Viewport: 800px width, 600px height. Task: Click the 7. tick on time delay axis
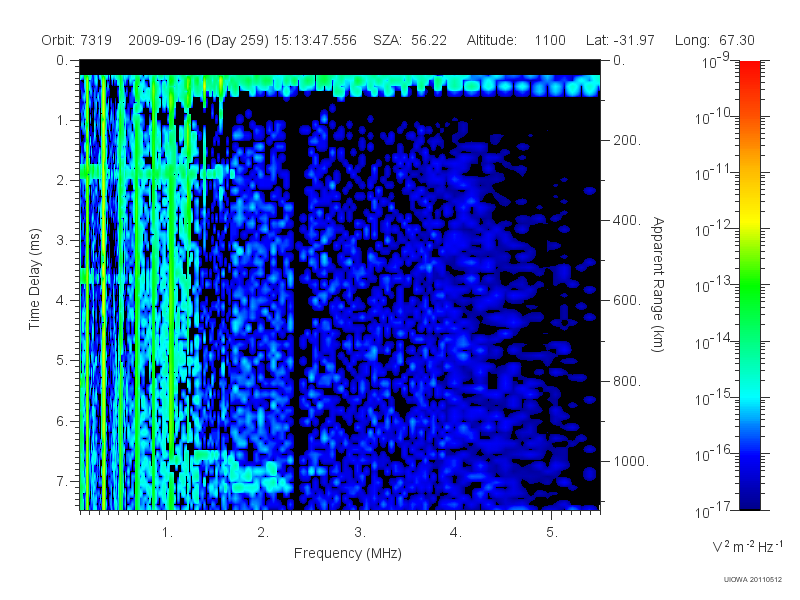tap(61, 481)
